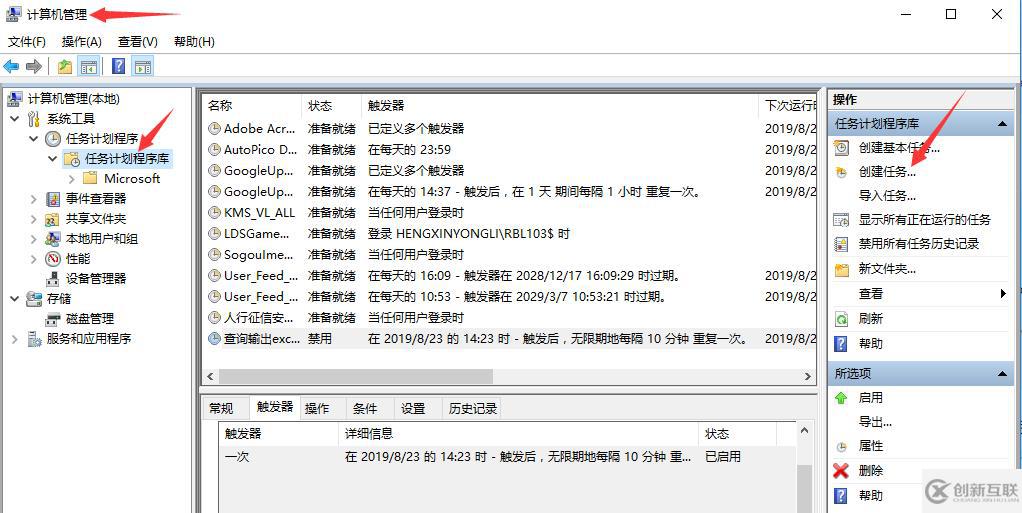This screenshot has width=1022, height=513.
Task: Click 新文件夹... action
Action: point(887,269)
